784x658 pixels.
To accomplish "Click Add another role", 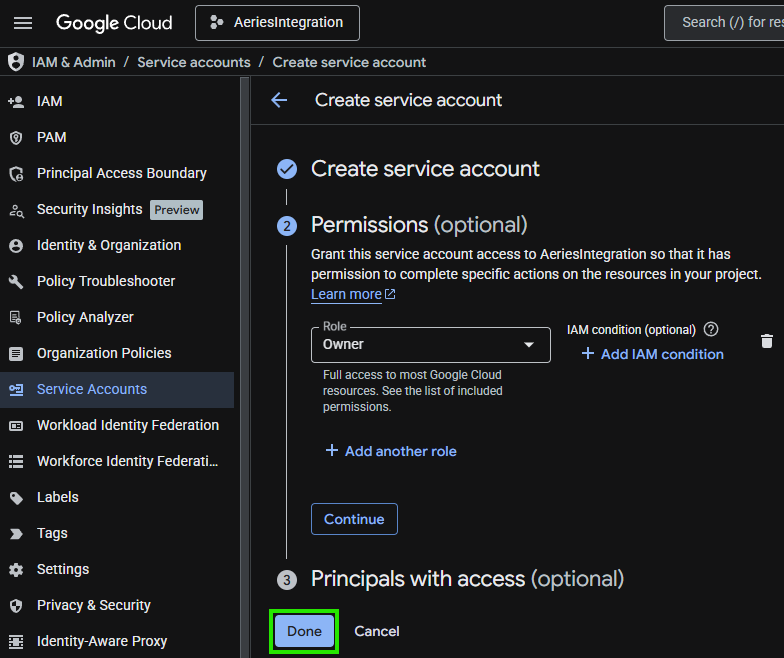I will (391, 451).
